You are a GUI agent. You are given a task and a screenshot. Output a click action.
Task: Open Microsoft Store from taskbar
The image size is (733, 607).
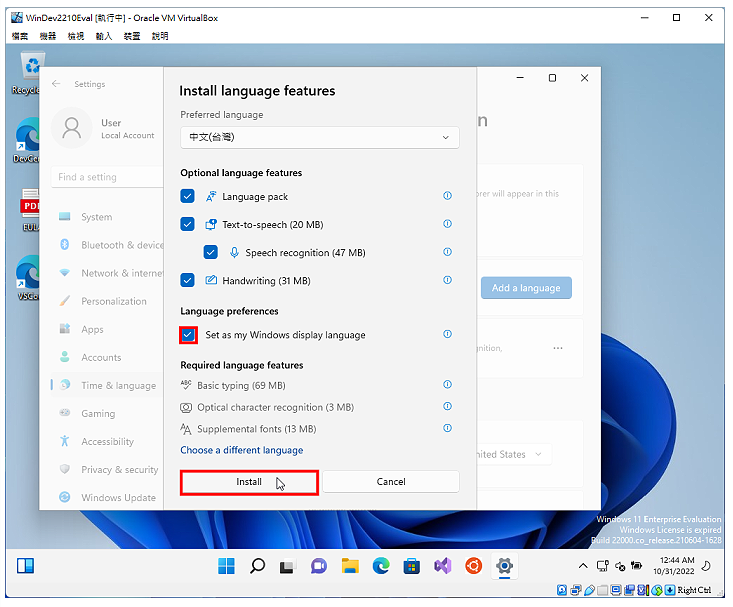tap(411, 566)
